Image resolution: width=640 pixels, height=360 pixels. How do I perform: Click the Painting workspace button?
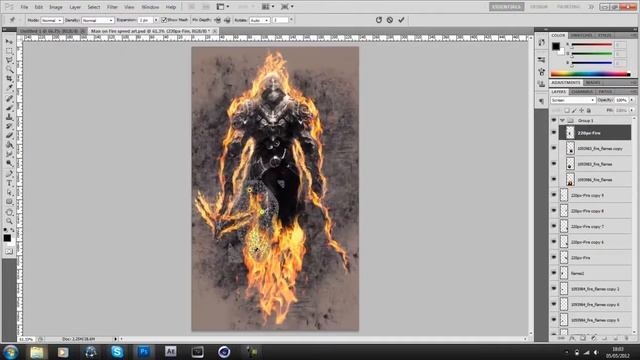[x=568, y=7]
